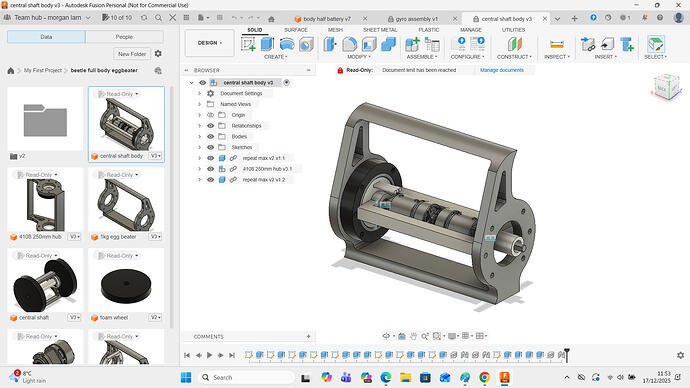Switch to the UTILITIES tab
690x388 pixels.
tap(514, 30)
